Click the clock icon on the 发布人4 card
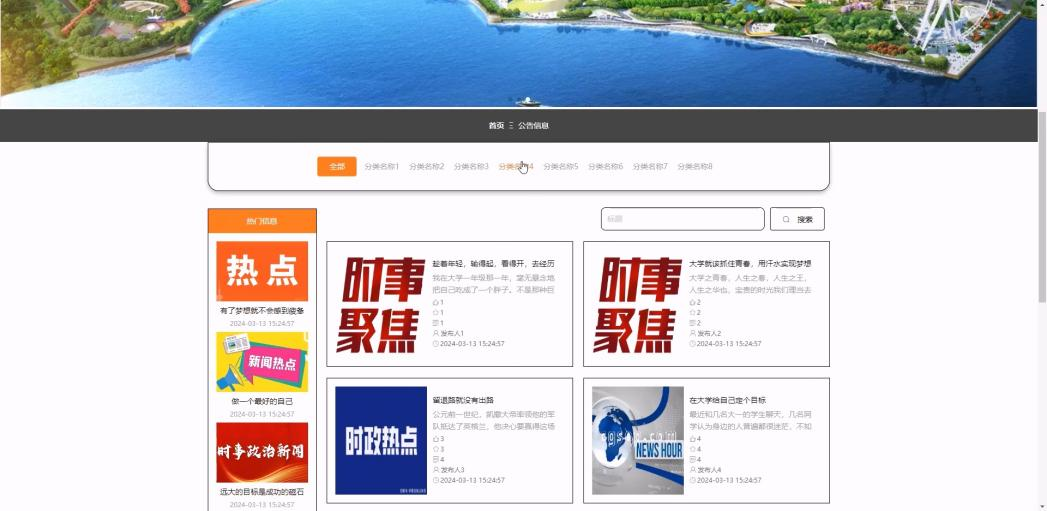Viewport: 1047px width, 511px height. click(x=692, y=480)
